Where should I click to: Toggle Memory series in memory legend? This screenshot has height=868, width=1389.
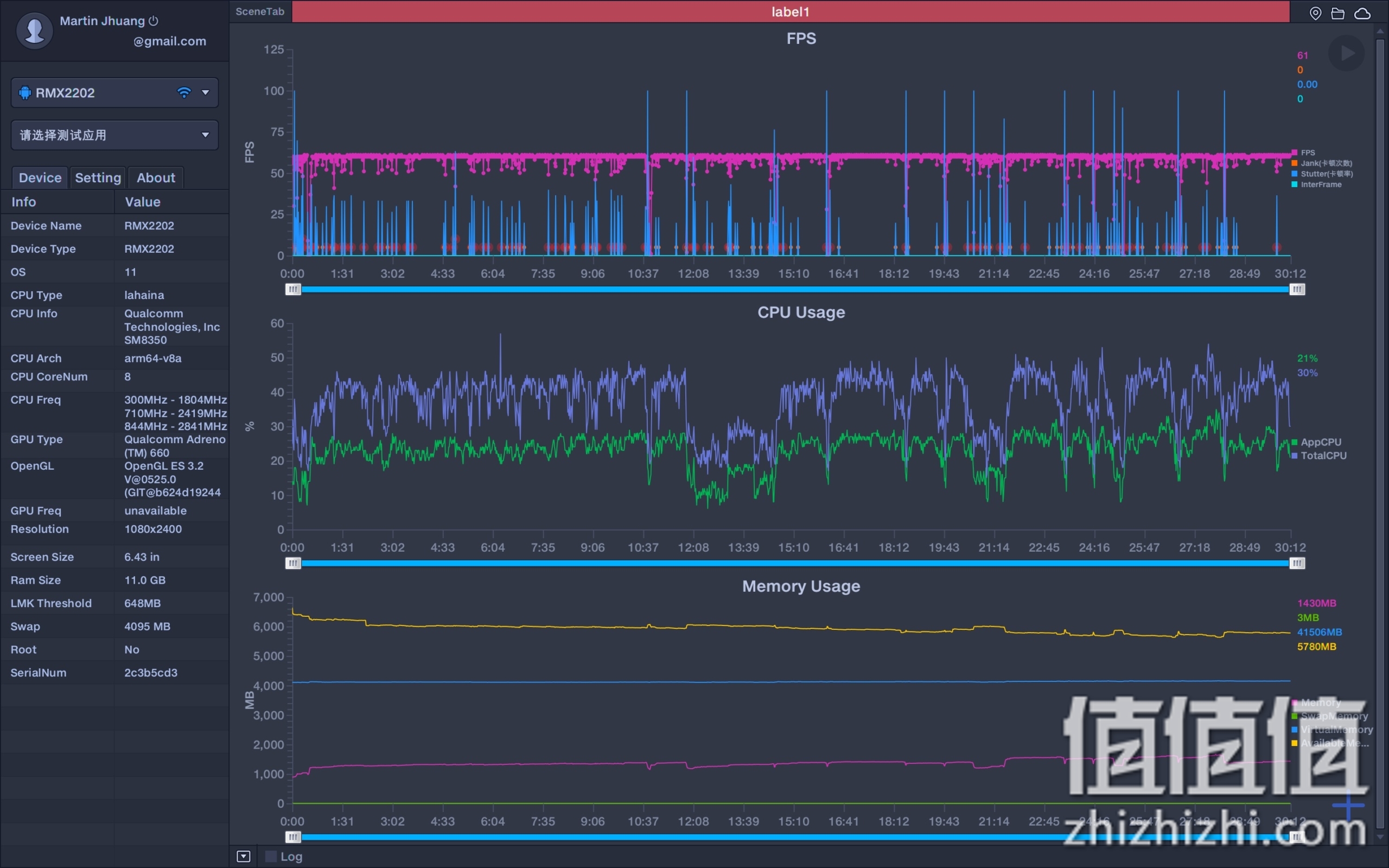[1316, 702]
